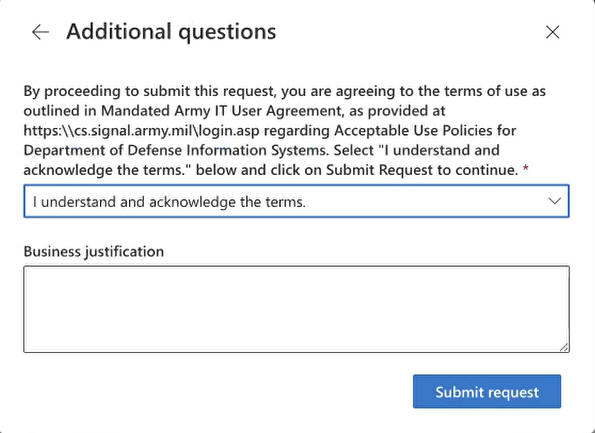This screenshot has height=433, width=595.
Task: Click the 'Business justification' field label
Action: 94,252
